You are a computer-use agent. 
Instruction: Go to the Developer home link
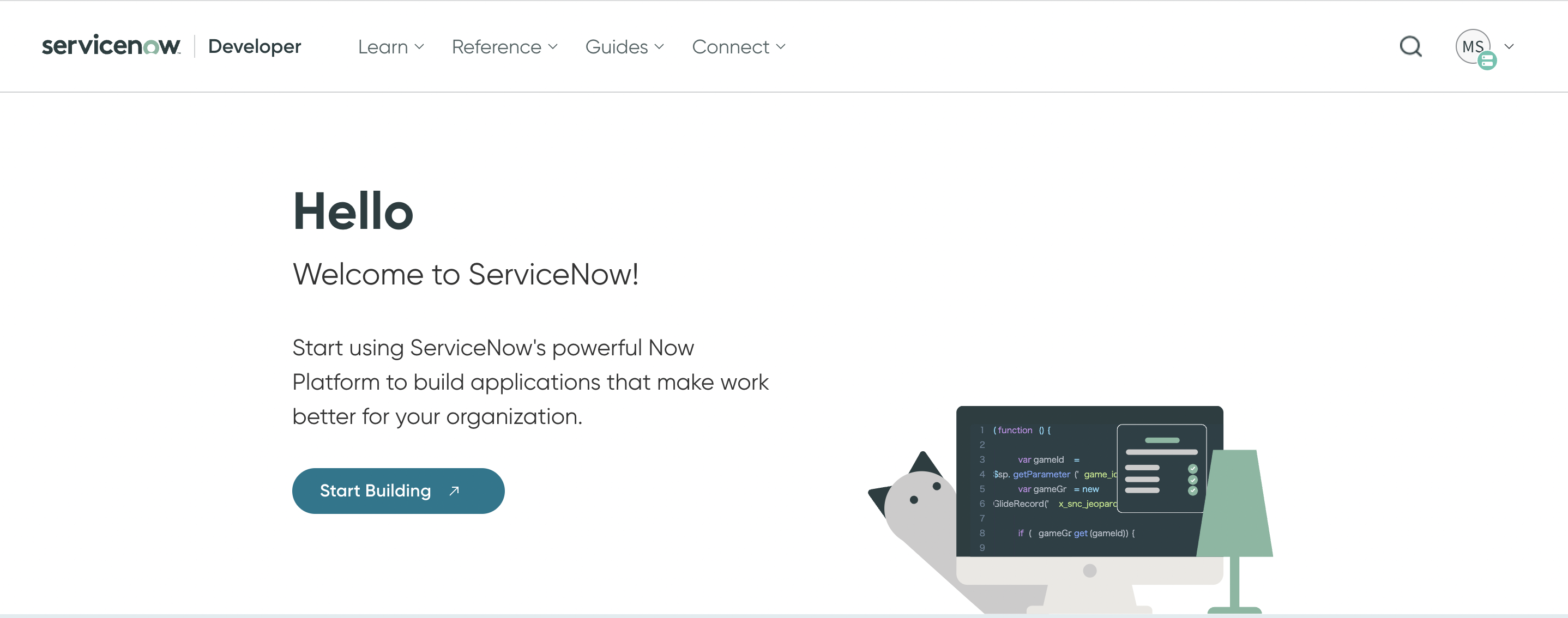[x=255, y=46]
